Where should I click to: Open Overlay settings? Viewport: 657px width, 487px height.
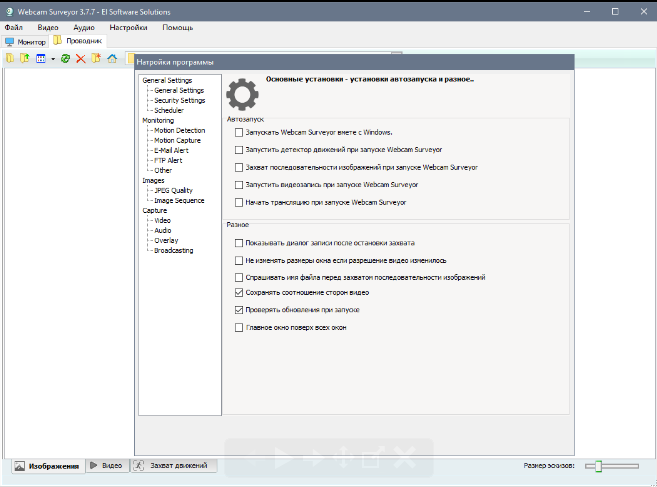(166, 241)
